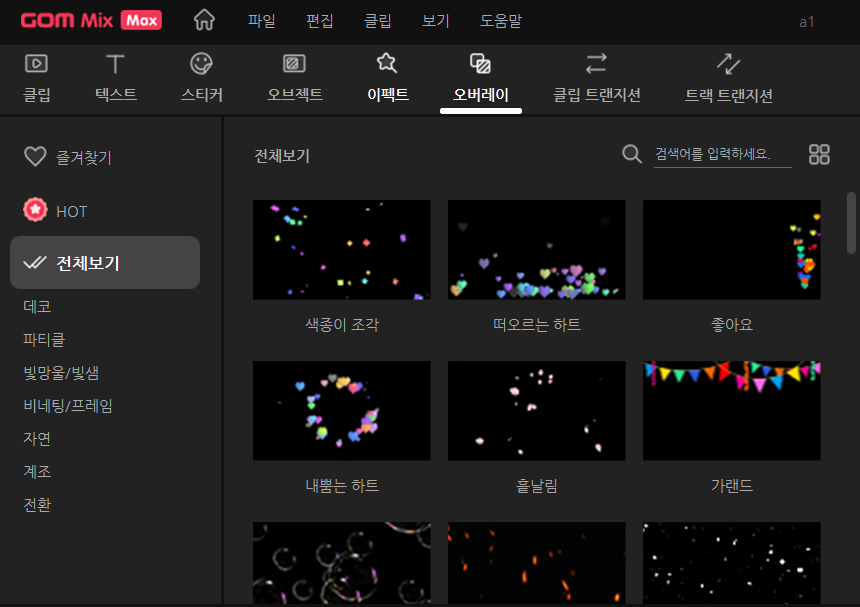Viewport: 860px width, 607px height.
Task: Select the 가랜드 bunting overlay thumbnail
Action: [732, 411]
